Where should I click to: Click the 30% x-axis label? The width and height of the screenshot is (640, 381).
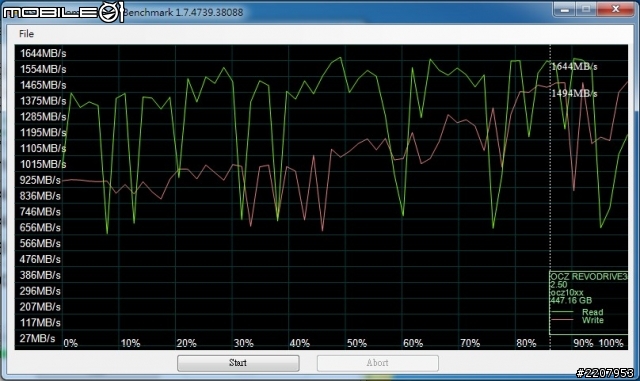(x=244, y=343)
